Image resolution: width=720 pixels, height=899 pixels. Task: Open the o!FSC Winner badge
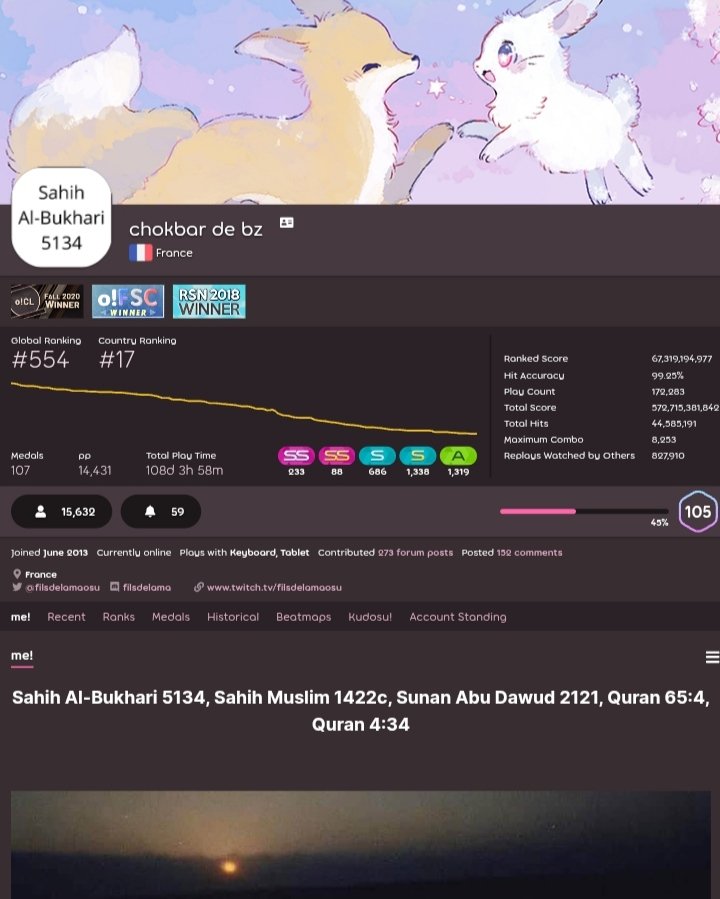pos(128,301)
